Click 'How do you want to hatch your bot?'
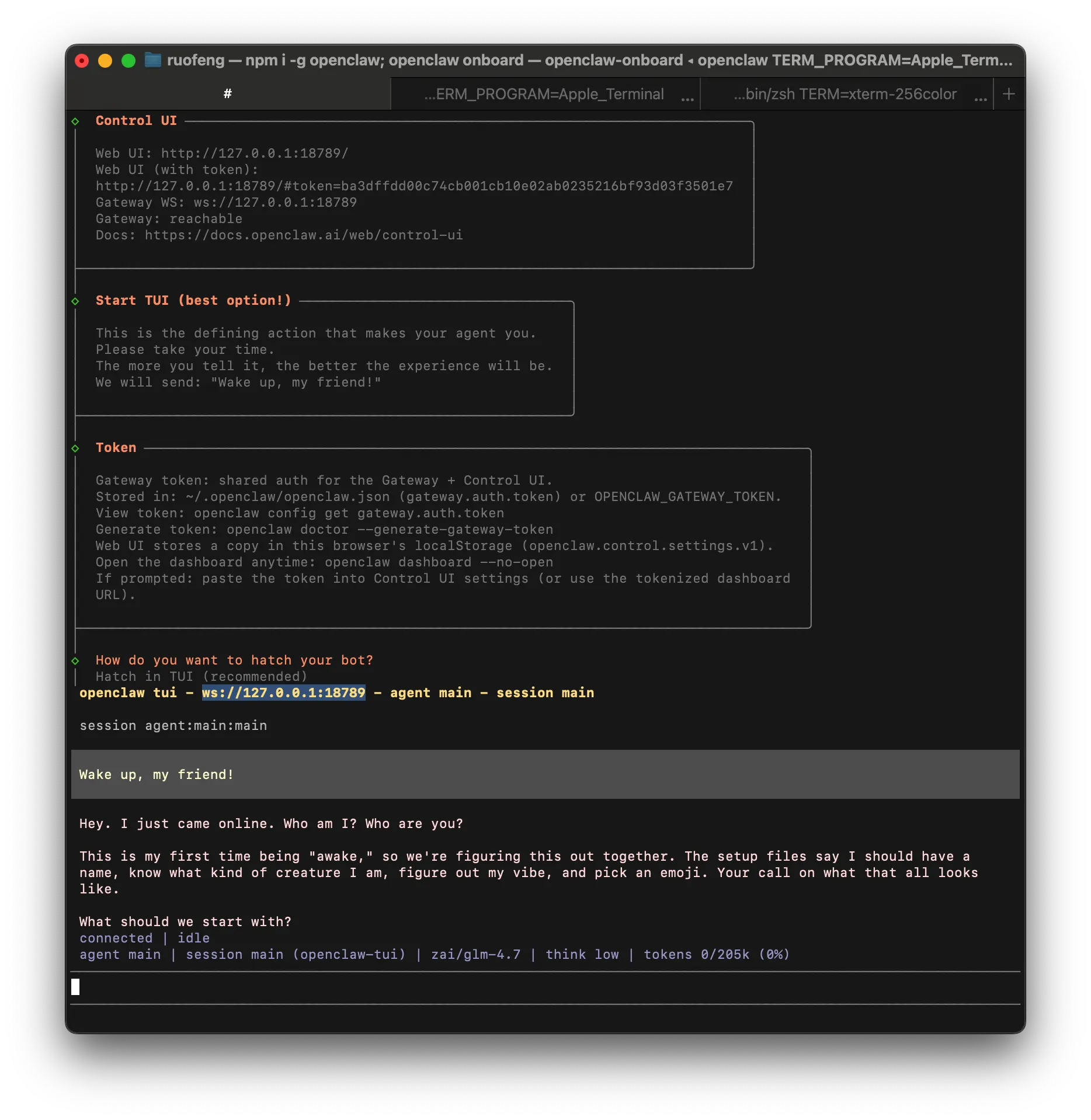 [x=234, y=660]
